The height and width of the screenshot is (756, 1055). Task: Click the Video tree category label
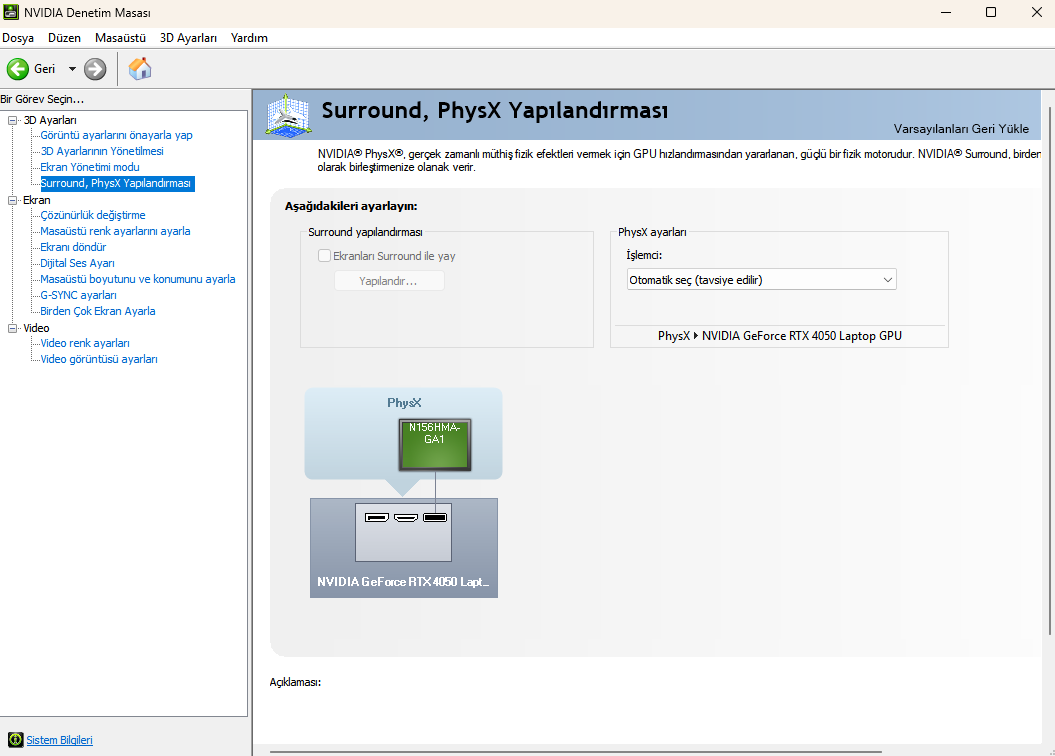[x=36, y=328]
